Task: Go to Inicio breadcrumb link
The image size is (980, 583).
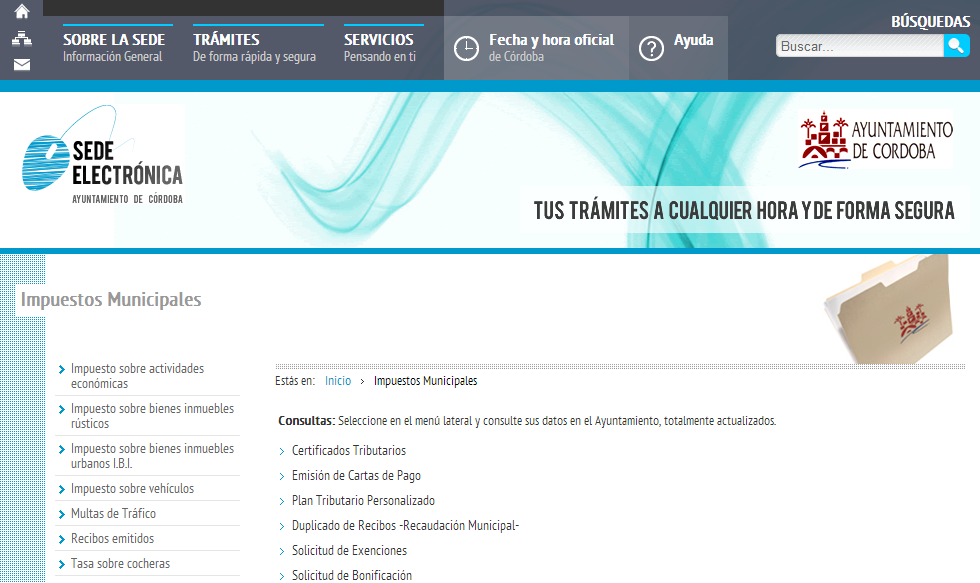Action: tap(338, 381)
